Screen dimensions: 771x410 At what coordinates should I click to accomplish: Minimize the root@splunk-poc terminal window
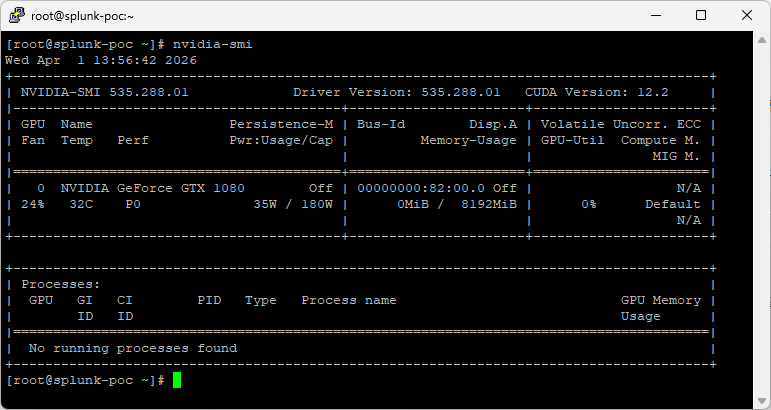pos(656,15)
